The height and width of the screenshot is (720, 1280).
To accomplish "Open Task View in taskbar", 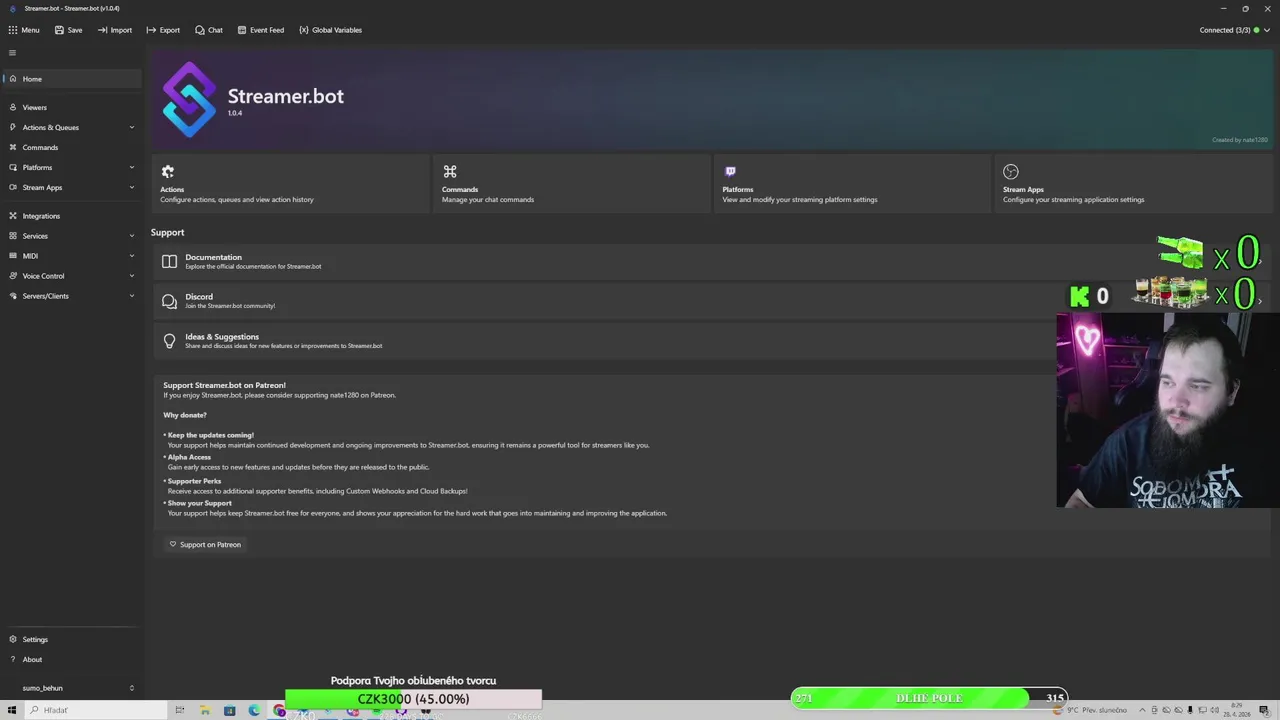I will tap(180, 710).
